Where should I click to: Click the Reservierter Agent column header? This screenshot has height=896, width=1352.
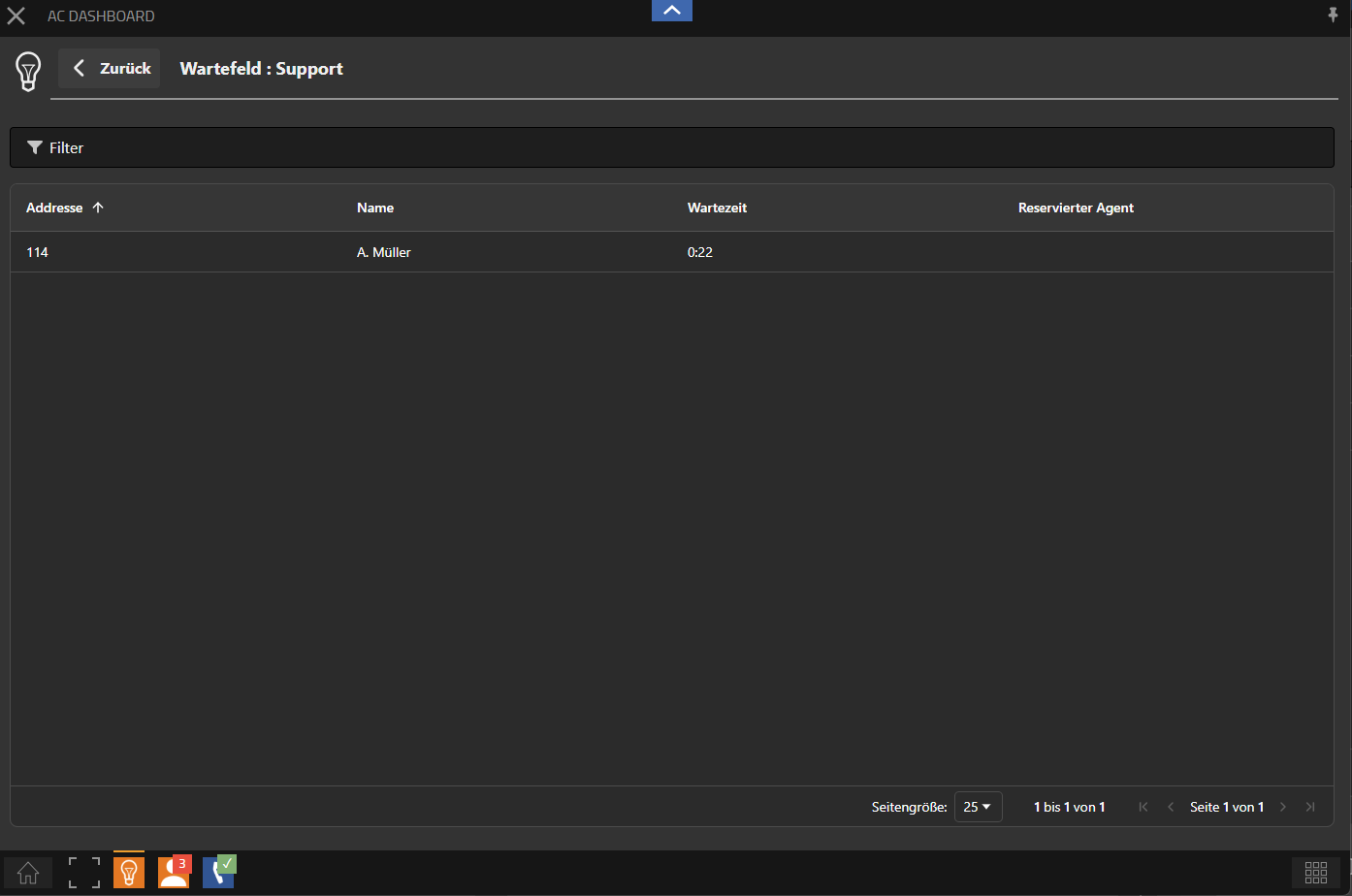pos(1076,208)
